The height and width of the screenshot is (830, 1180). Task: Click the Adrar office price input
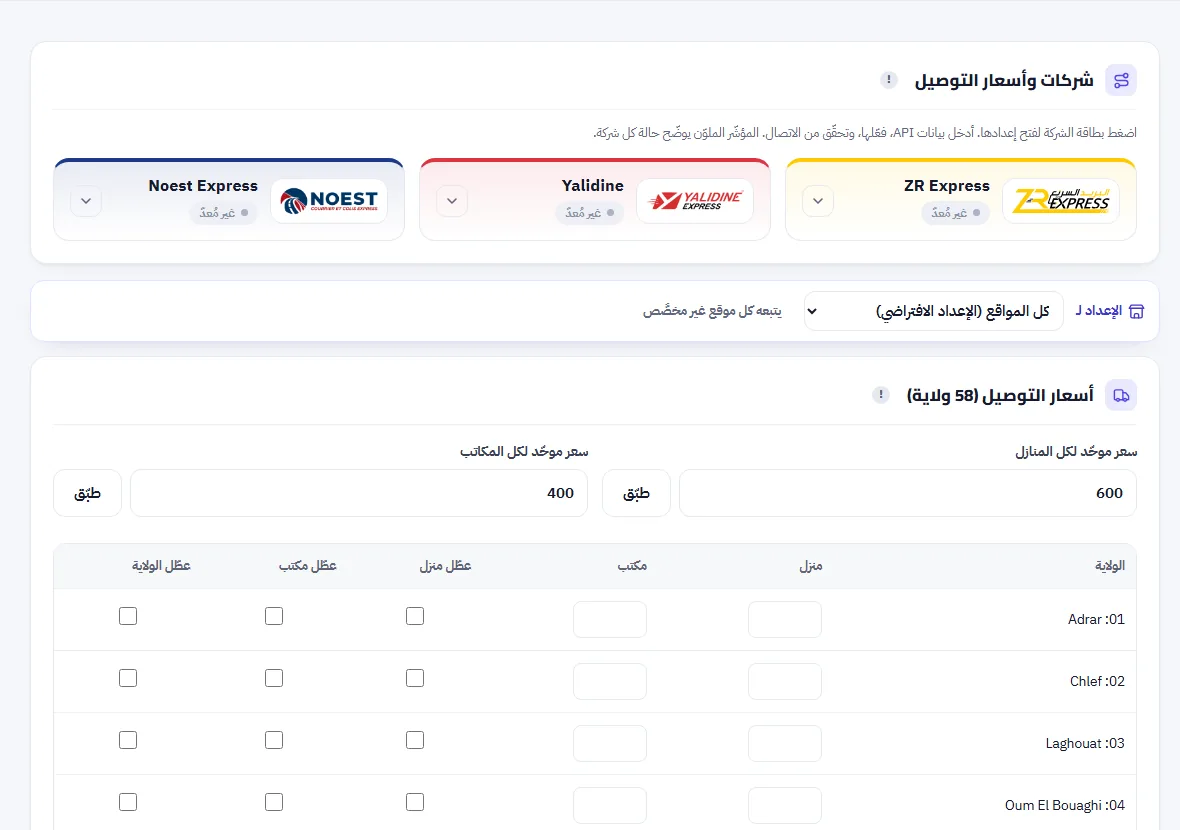(x=610, y=619)
